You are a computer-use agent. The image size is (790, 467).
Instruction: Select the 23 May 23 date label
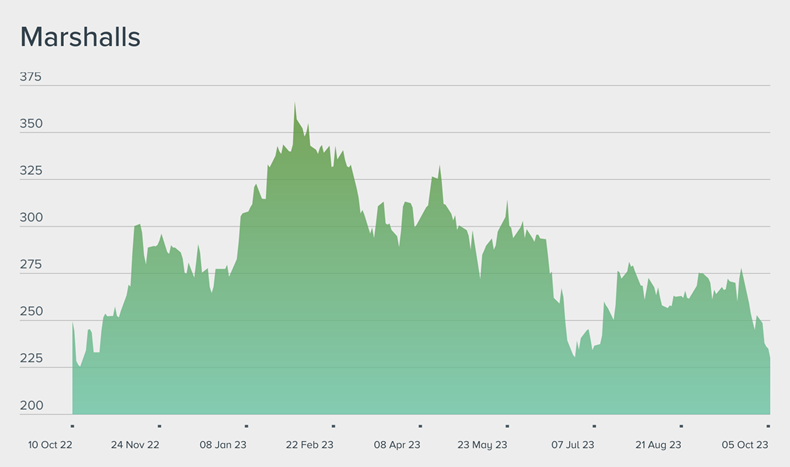483,445
